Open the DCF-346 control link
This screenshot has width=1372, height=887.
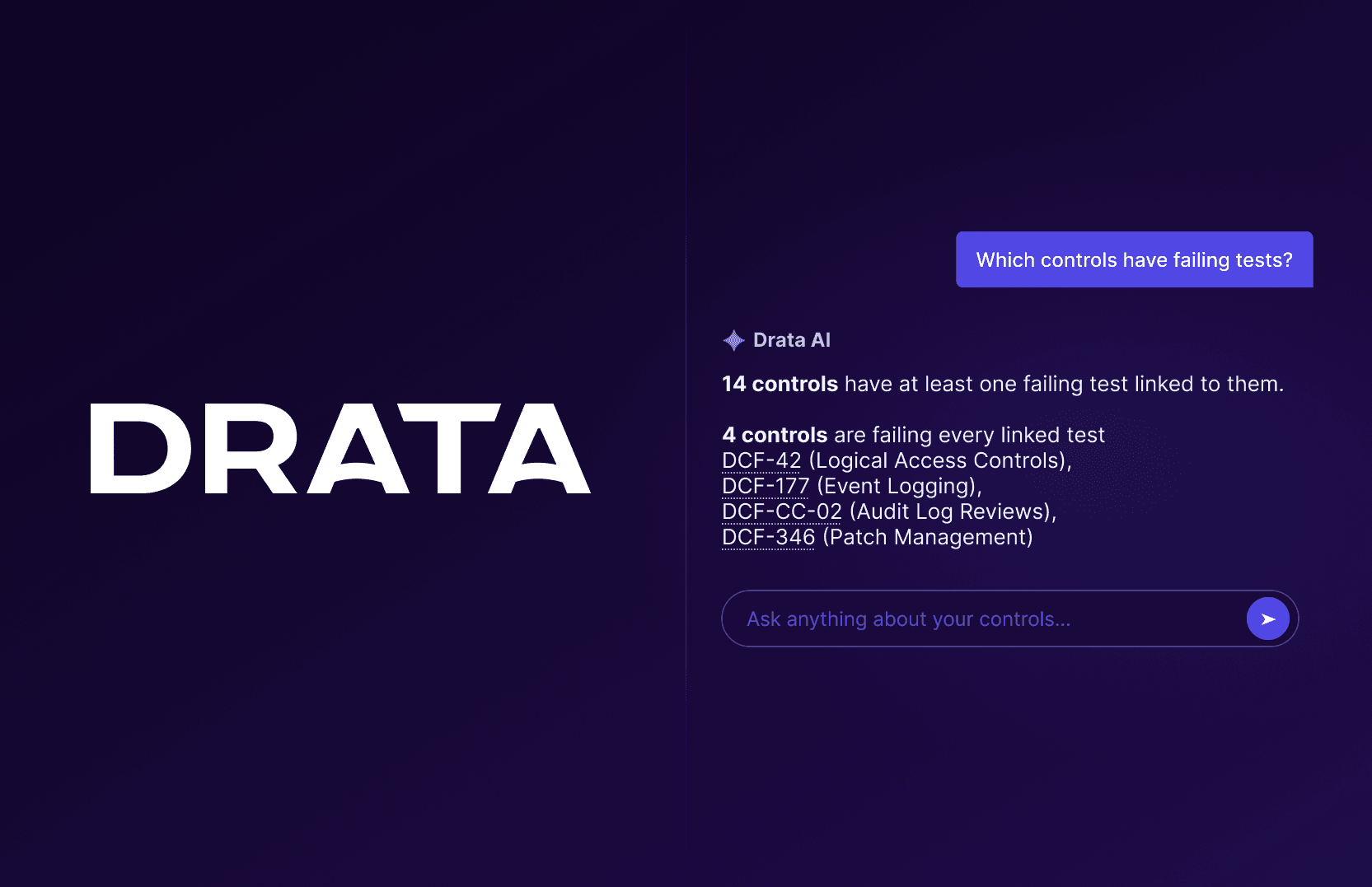coord(768,537)
